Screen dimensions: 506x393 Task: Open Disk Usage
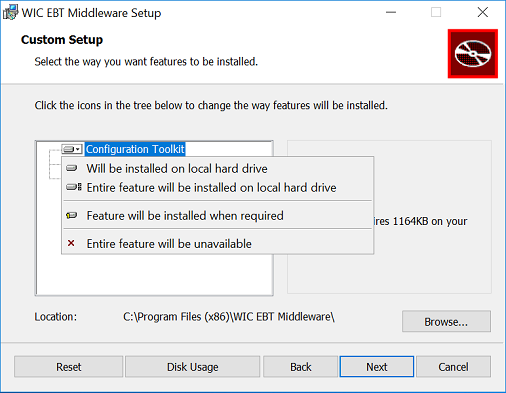[x=192, y=367]
